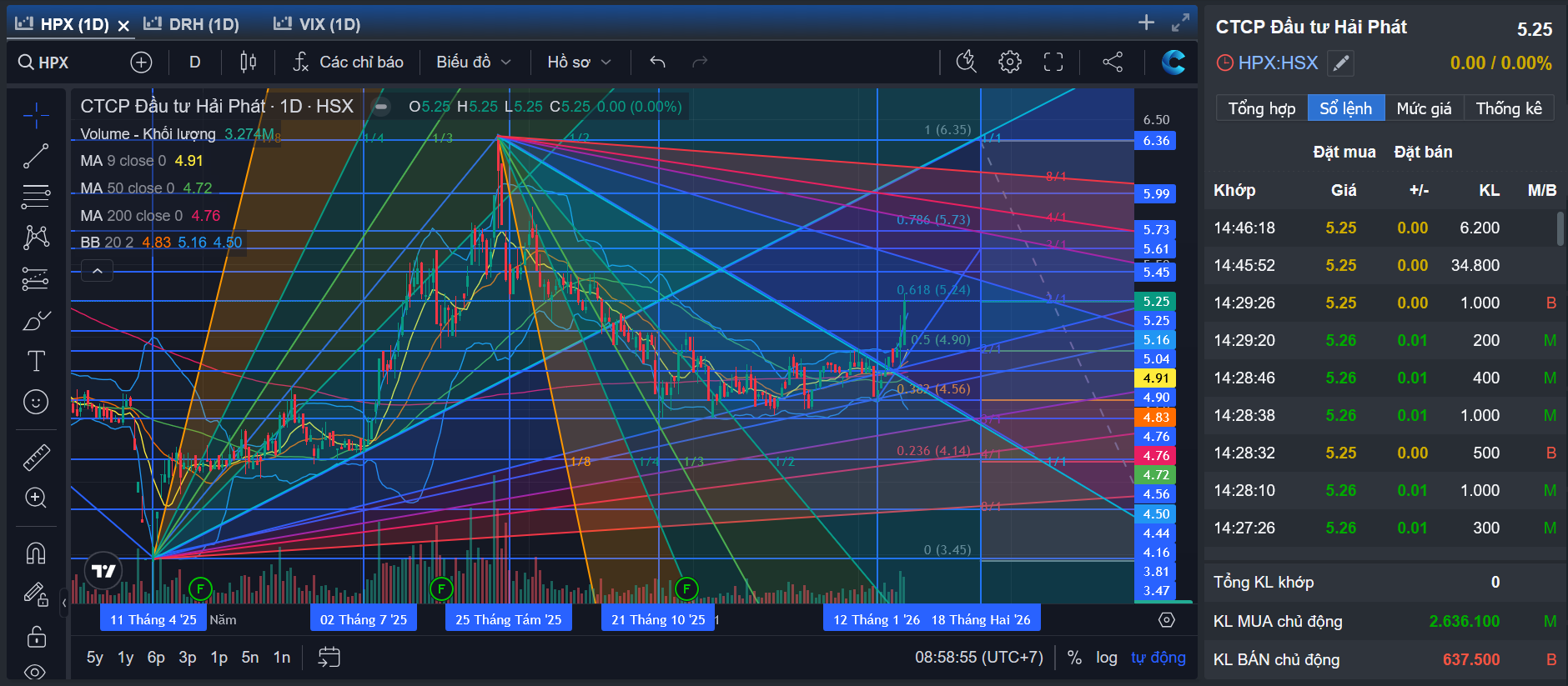Screen dimensions: 1568x686
Task: Click the blue logo icon in the toolbar
Action: pyautogui.click(x=1173, y=63)
